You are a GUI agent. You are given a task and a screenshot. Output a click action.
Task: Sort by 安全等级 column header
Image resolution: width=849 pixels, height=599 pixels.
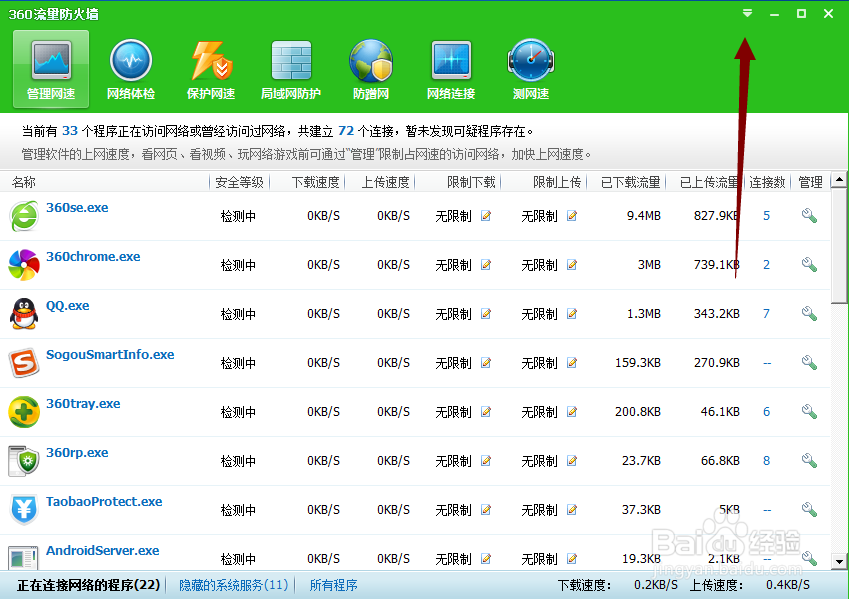239,183
